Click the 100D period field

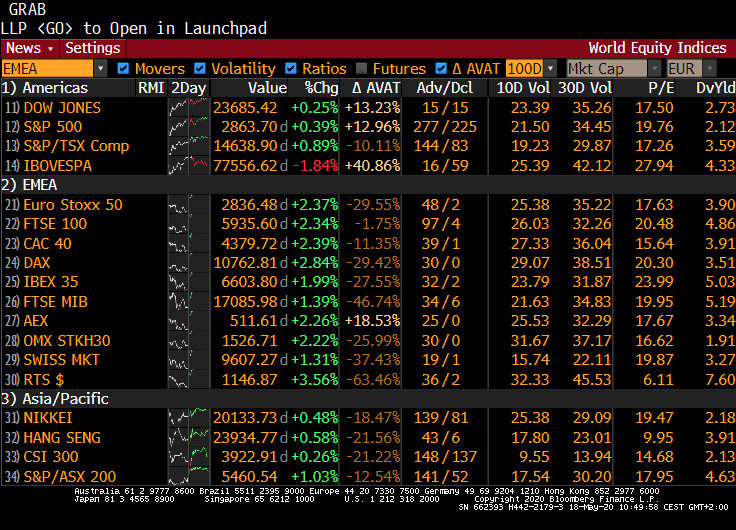(525, 69)
